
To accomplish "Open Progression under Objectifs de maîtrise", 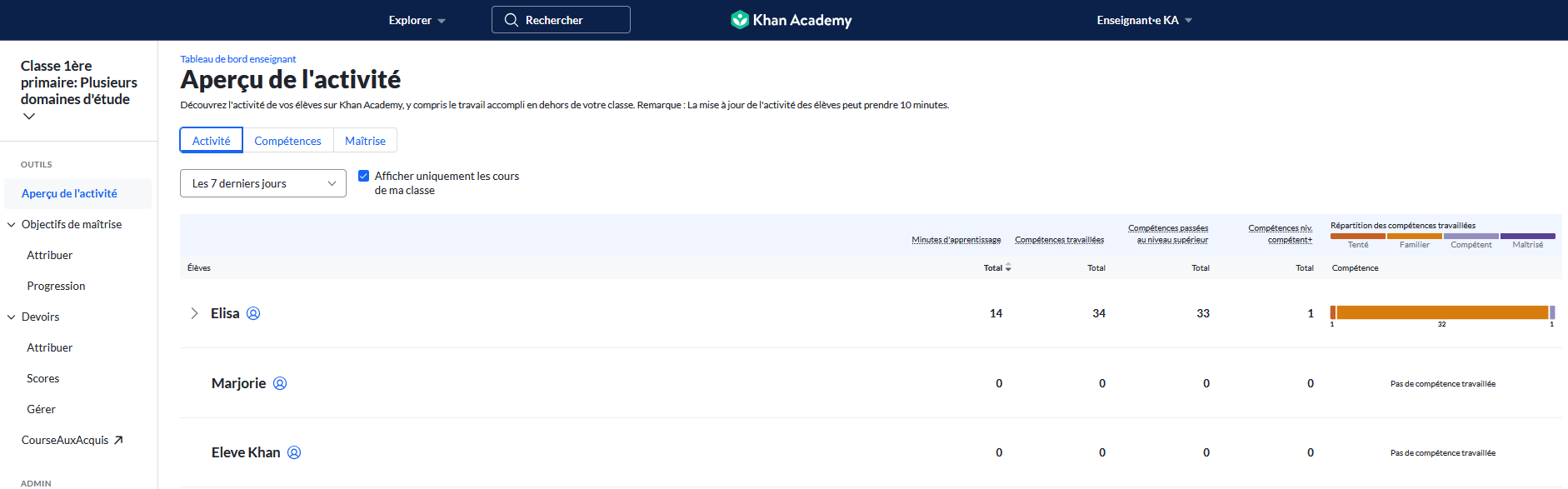I will (56, 286).
